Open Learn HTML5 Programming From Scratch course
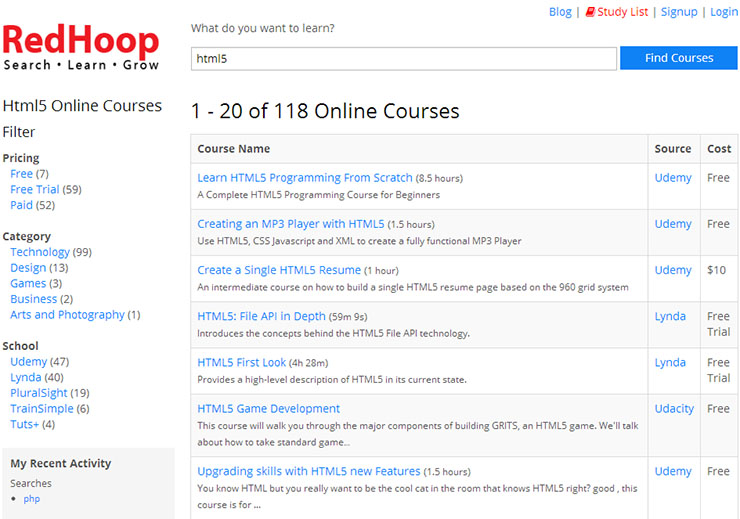The image size is (740, 519). [305, 178]
